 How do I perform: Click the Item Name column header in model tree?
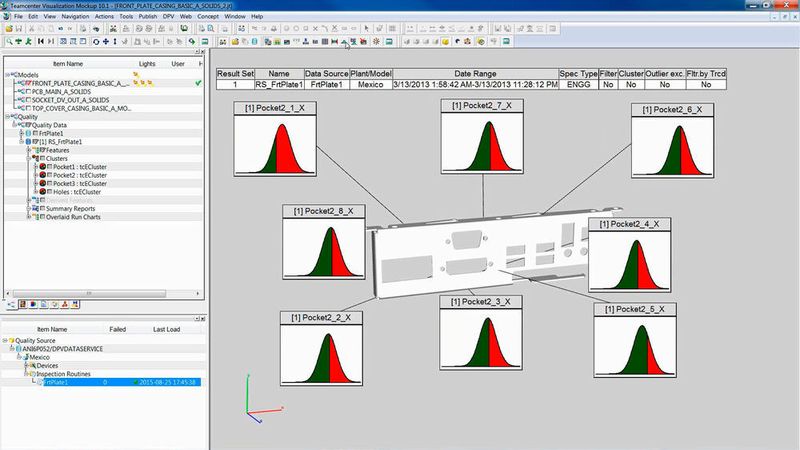tap(68, 64)
